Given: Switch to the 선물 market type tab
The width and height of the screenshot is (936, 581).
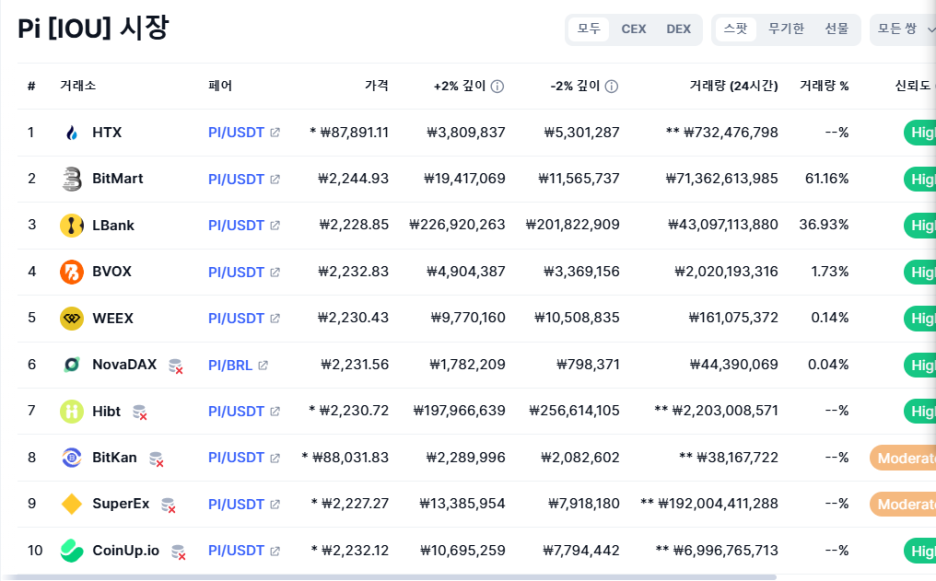Looking at the screenshot, I should coord(836,29).
